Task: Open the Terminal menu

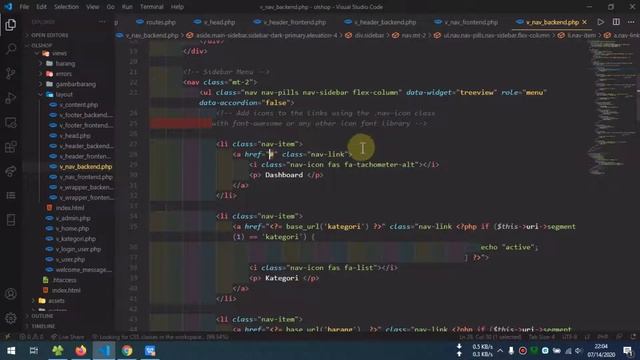Action: 152,7
